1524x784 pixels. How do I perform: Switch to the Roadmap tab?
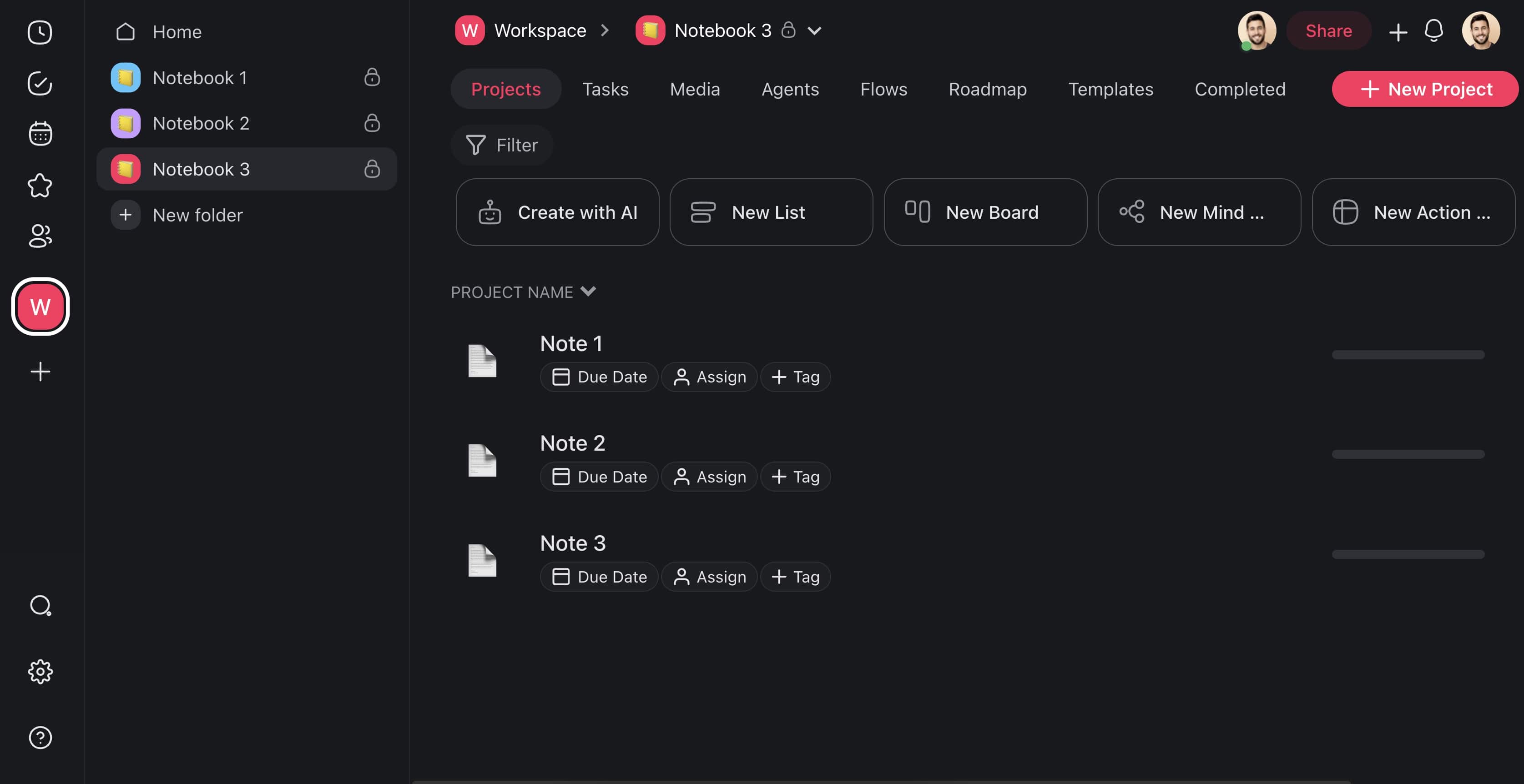[x=987, y=89]
